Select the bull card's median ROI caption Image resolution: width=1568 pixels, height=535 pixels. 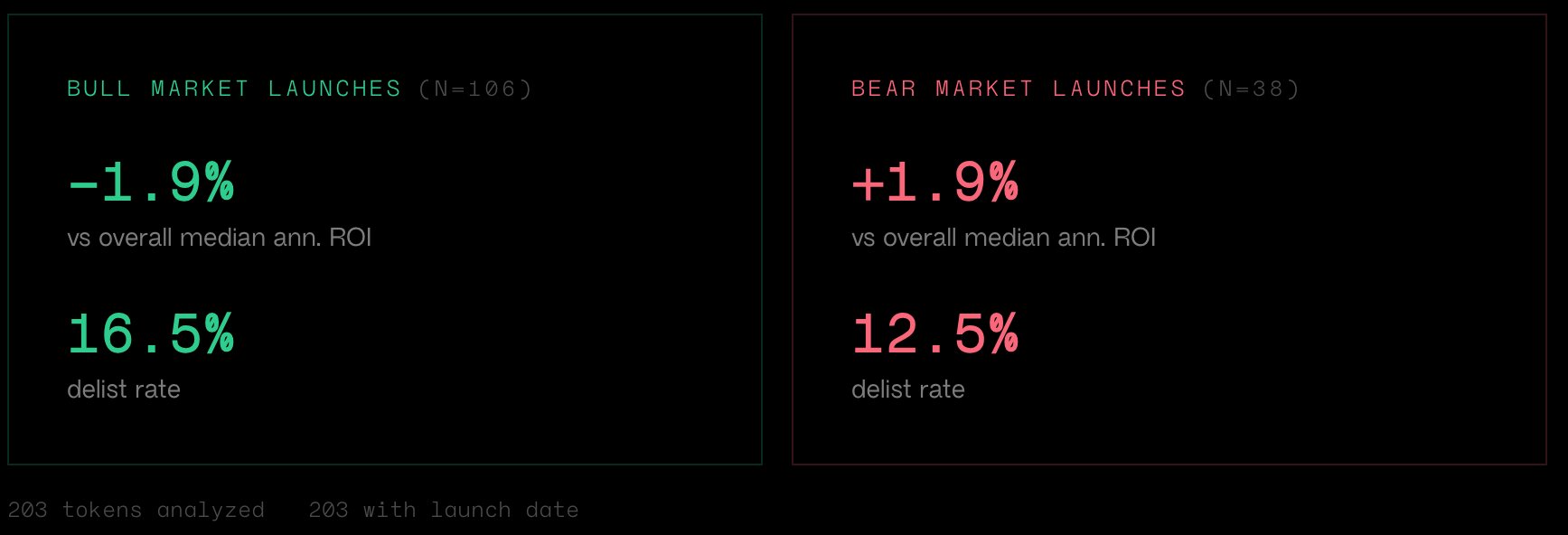(x=219, y=238)
